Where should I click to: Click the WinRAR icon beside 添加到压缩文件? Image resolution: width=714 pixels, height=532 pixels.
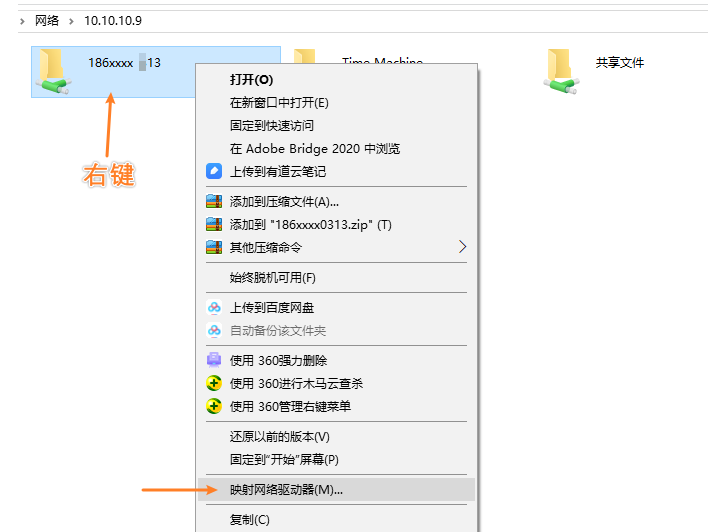point(213,201)
